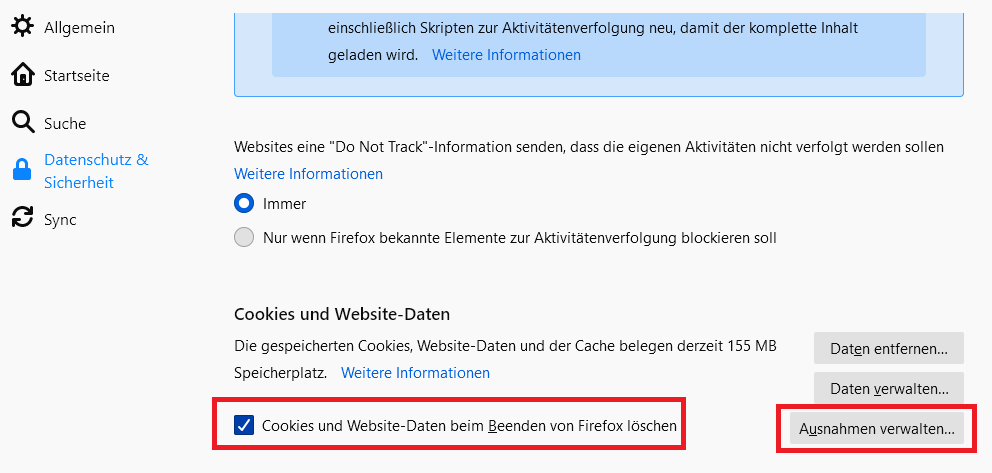Image resolution: width=992 pixels, height=473 pixels.
Task: Select 'Nur wenn Firefox bekannte Elemente' radio option
Action: [244, 238]
